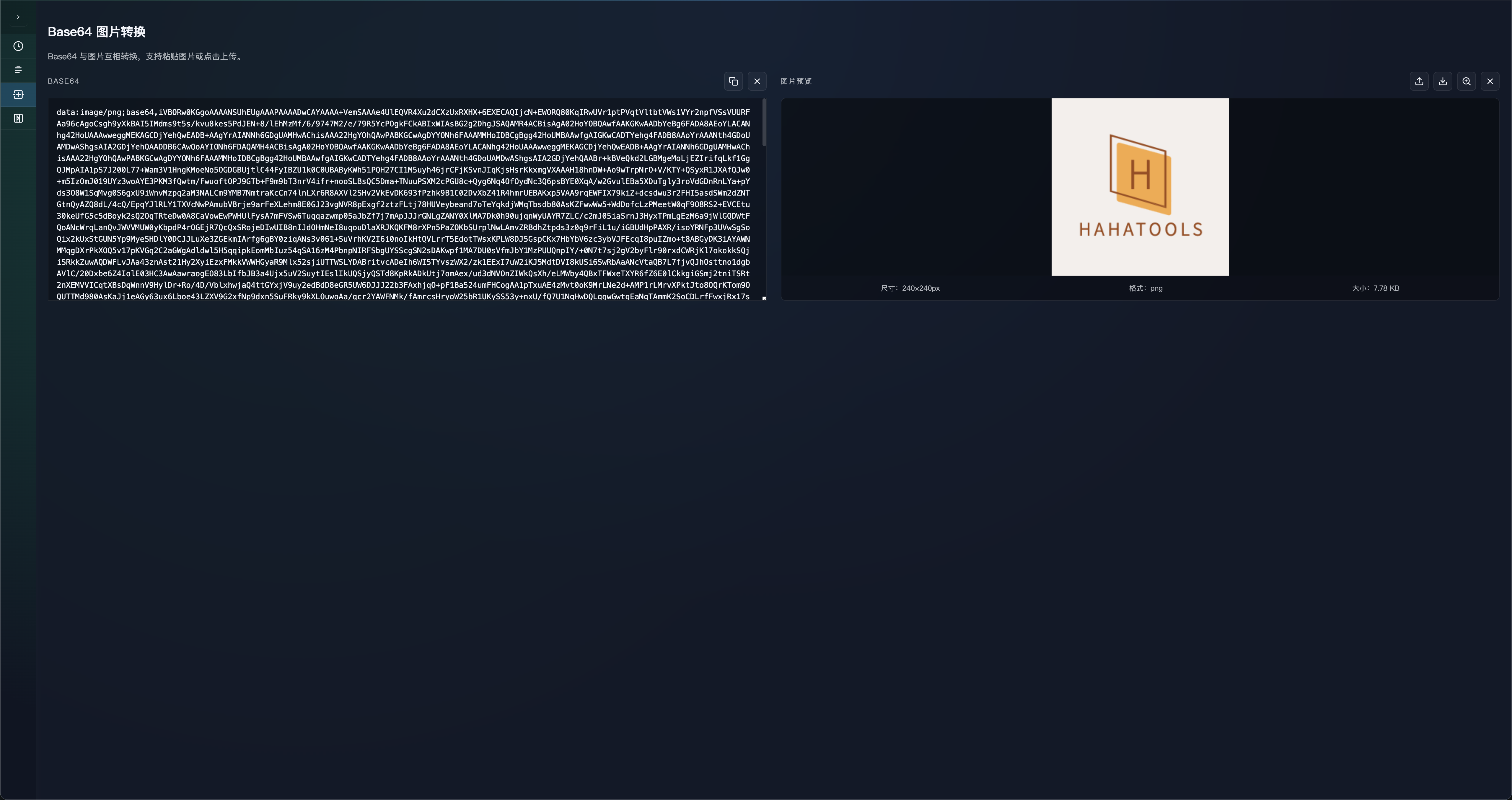Viewport: 1512px width, 800px height.
Task: Download the previewed image
Action: (1443, 81)
